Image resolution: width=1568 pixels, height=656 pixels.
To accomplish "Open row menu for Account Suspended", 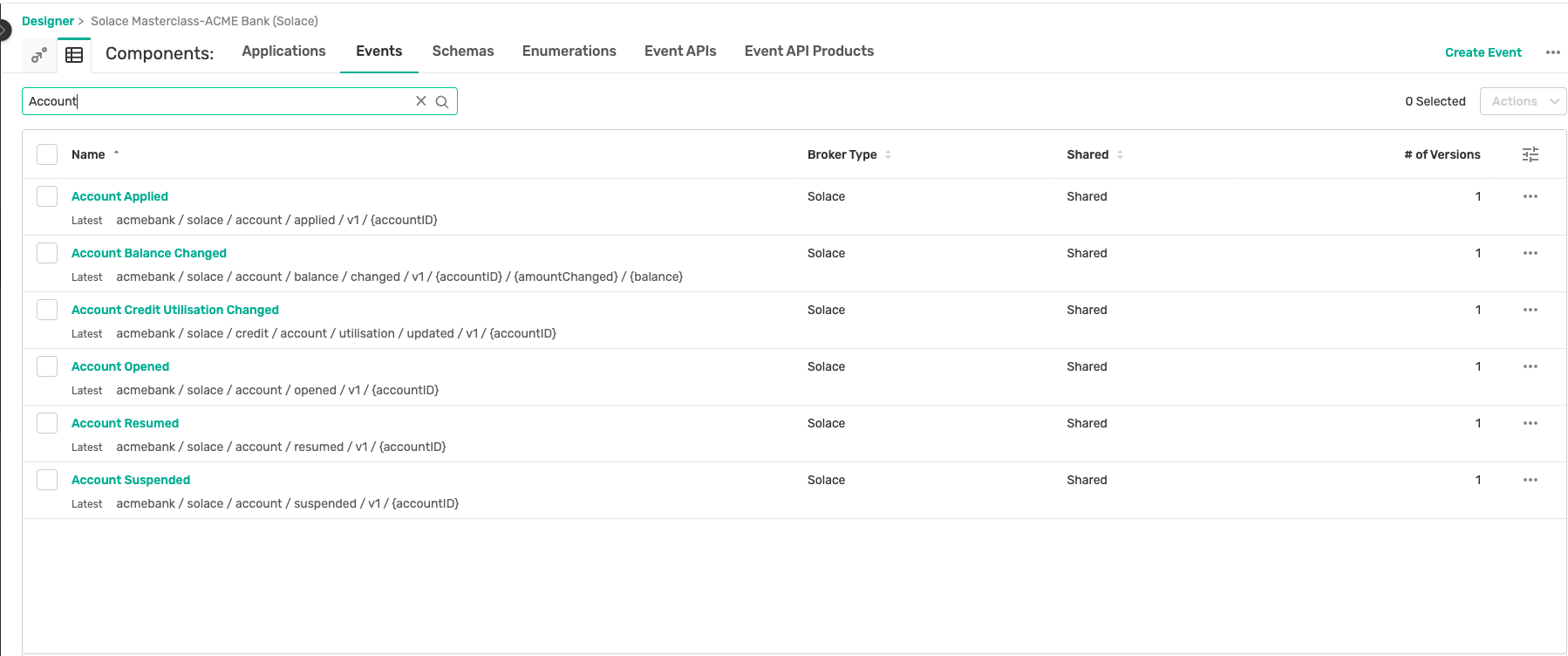I will 1530,480.
